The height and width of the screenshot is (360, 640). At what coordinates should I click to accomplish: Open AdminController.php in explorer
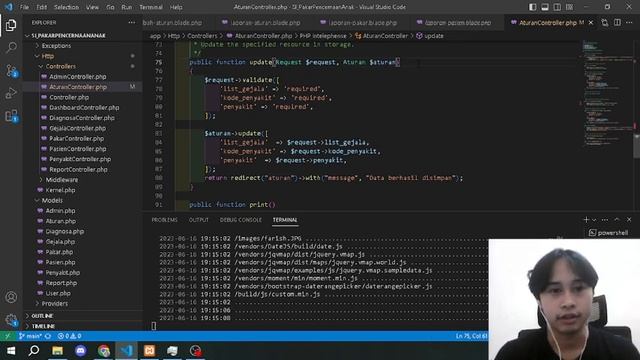pos(78,76)
